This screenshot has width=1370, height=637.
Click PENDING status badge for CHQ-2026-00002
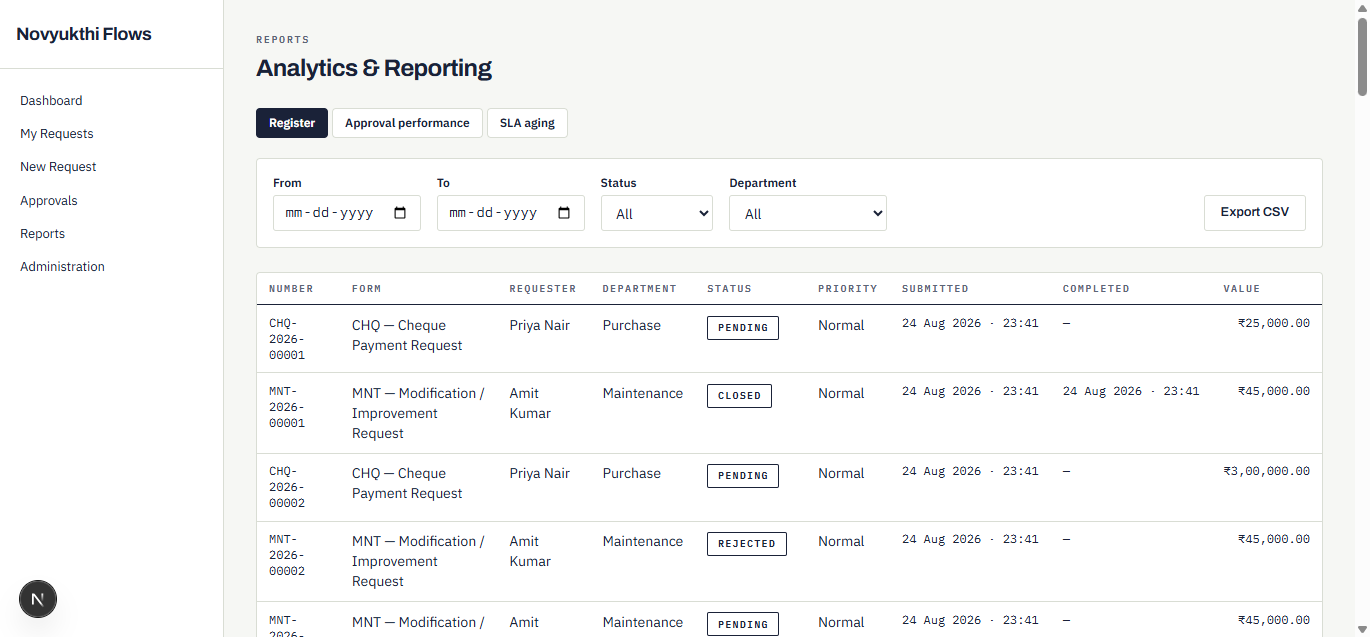click(743, 476)
